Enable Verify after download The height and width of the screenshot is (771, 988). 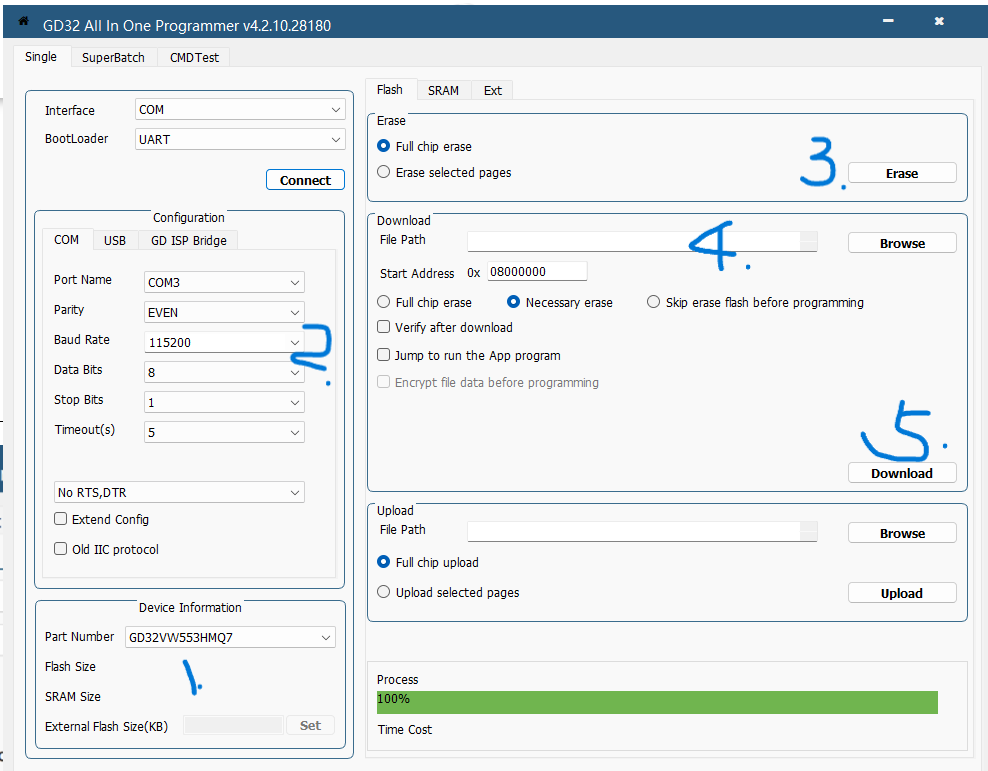click(x=384, y=327)
